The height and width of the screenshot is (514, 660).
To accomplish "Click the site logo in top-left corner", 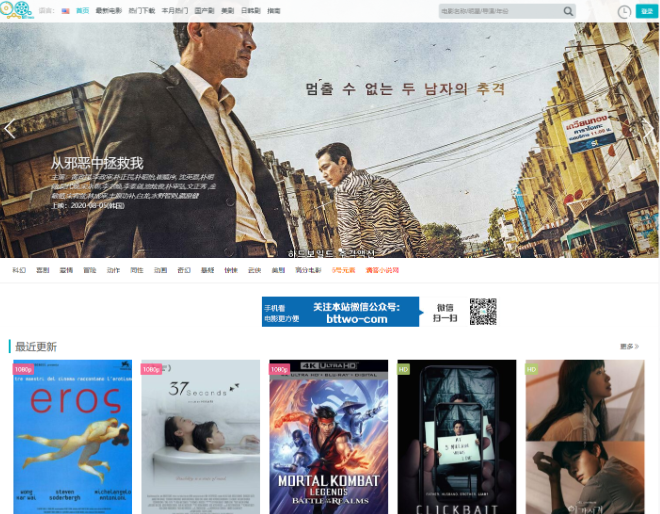I will click(x=17, y=11).
